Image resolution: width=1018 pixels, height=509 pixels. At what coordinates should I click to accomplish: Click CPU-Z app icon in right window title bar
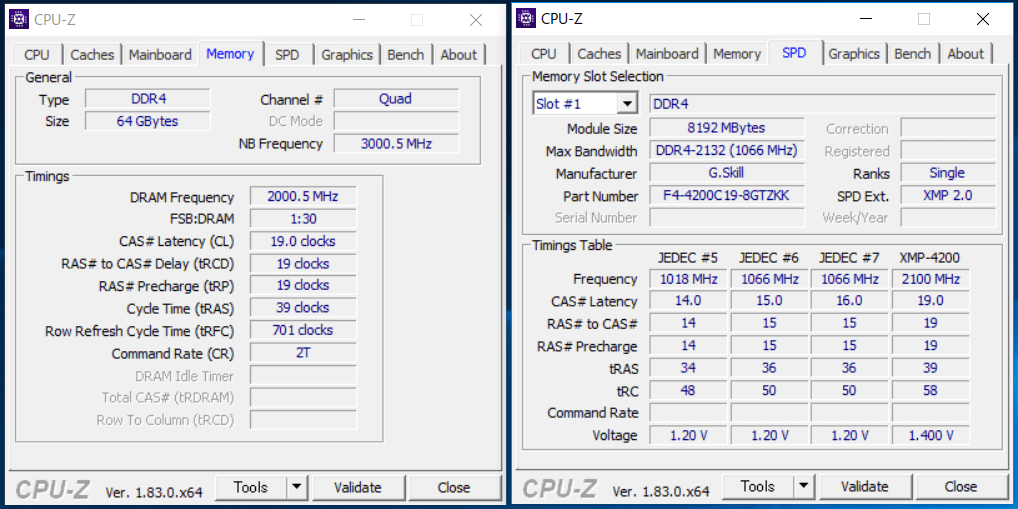click(x=526, y=19)
